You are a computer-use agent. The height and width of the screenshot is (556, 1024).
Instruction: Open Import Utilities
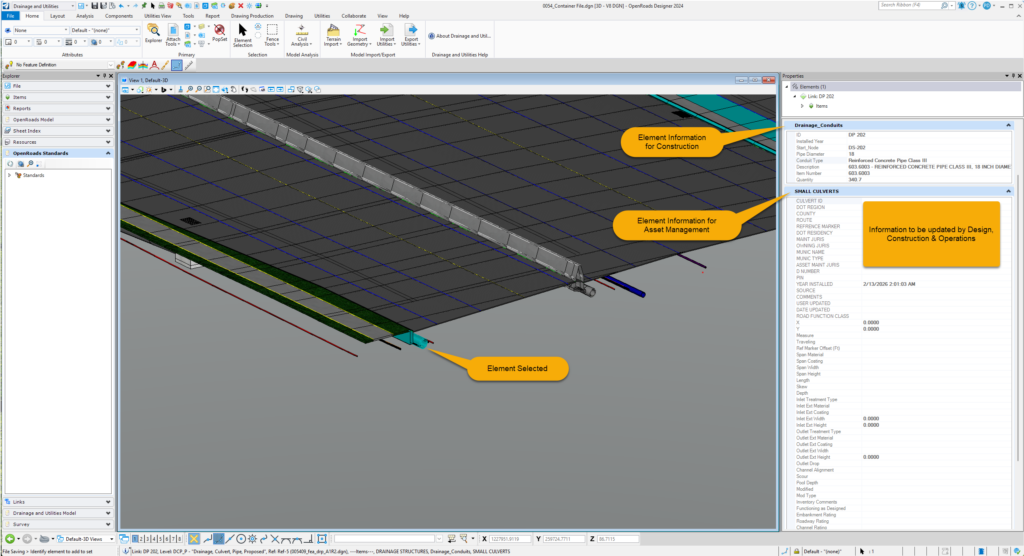386,35
